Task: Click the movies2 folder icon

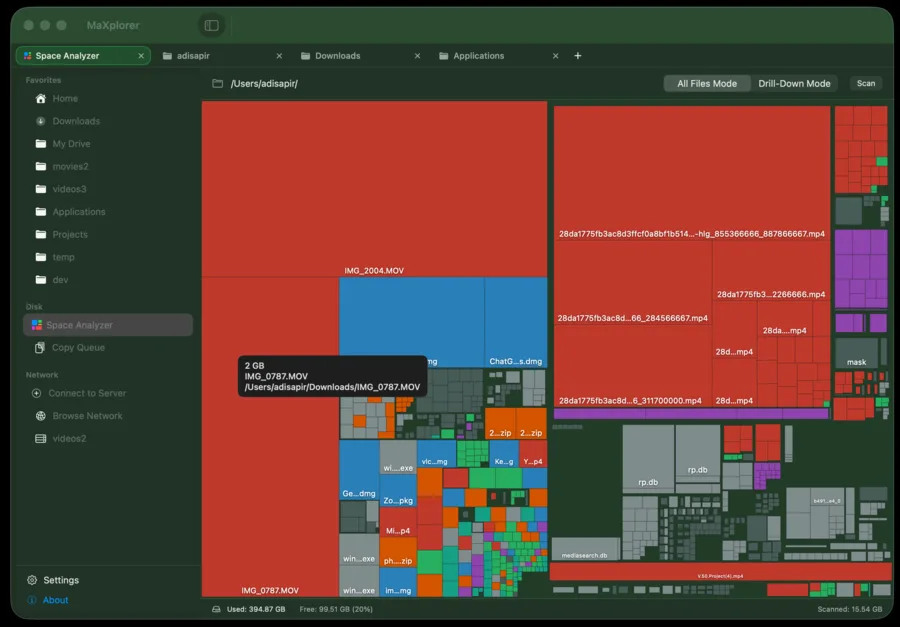Action: 41,167
